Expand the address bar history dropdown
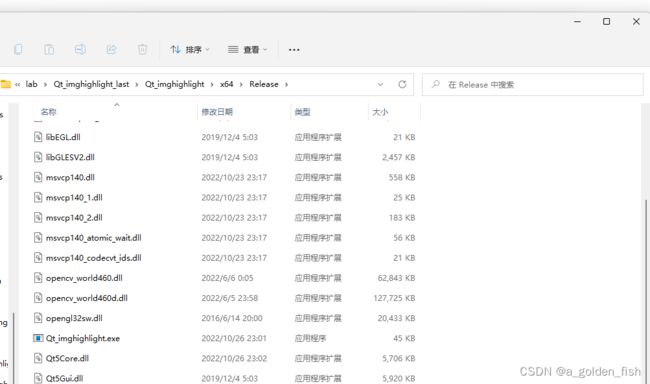This screenshot has width=650, height=384. click(380, 84)
